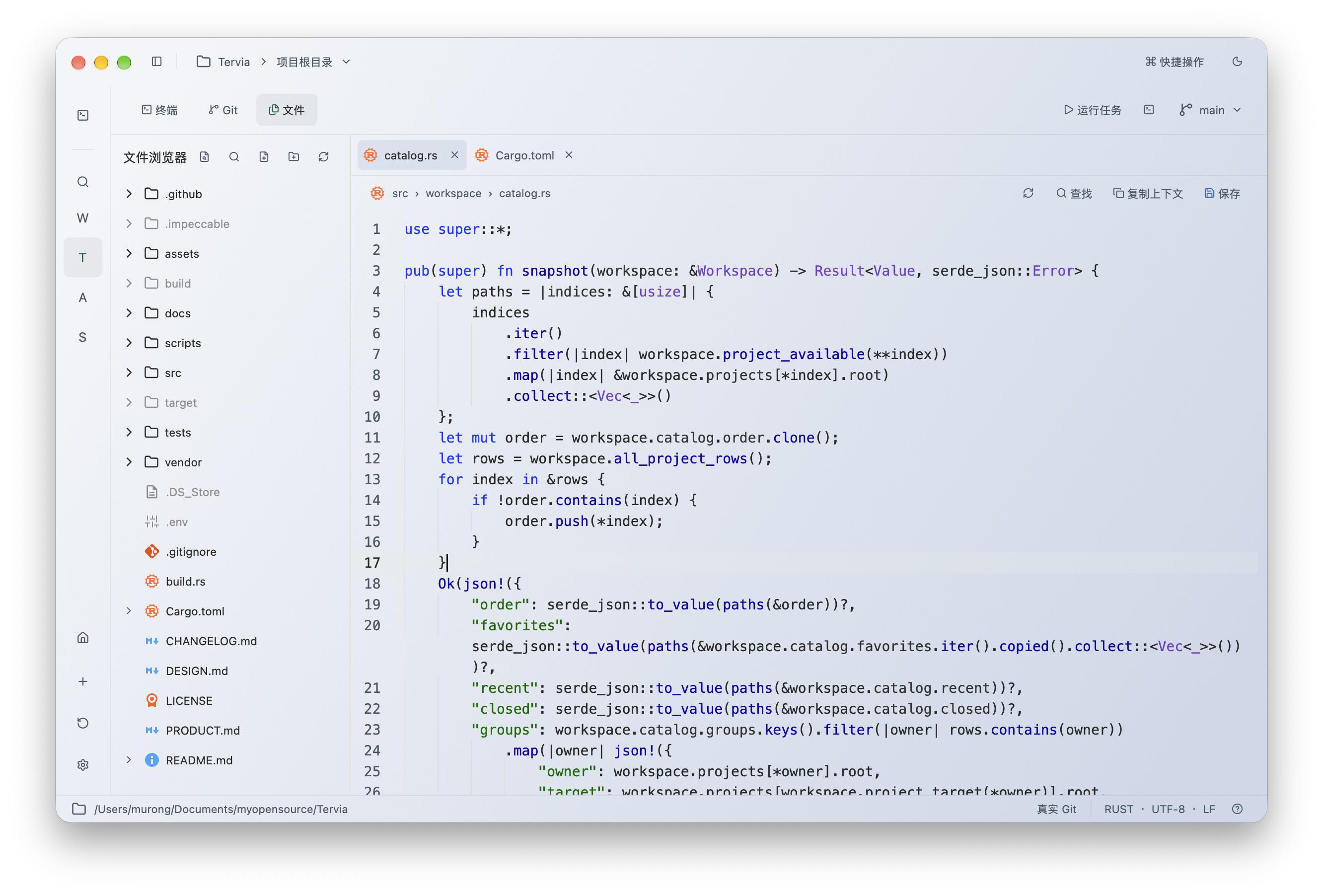The width and height of the screenshot is (1323, 896).
Task: Add a new workspace with plus icon
Action: 83,681
